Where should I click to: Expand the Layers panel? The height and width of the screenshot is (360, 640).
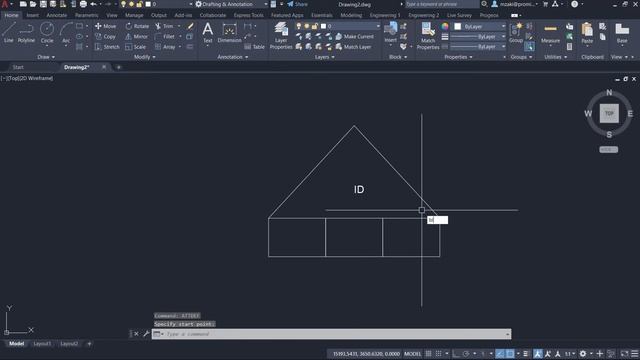(324, 57)
